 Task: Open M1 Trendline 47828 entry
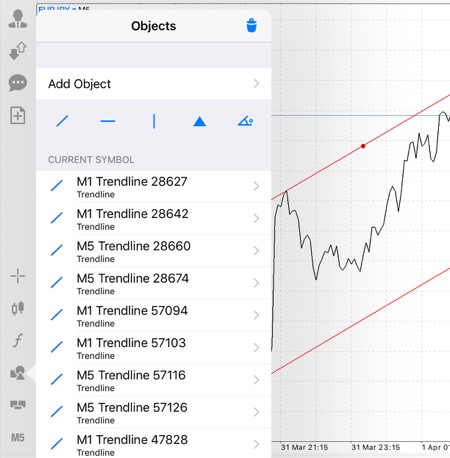(154, 444)
